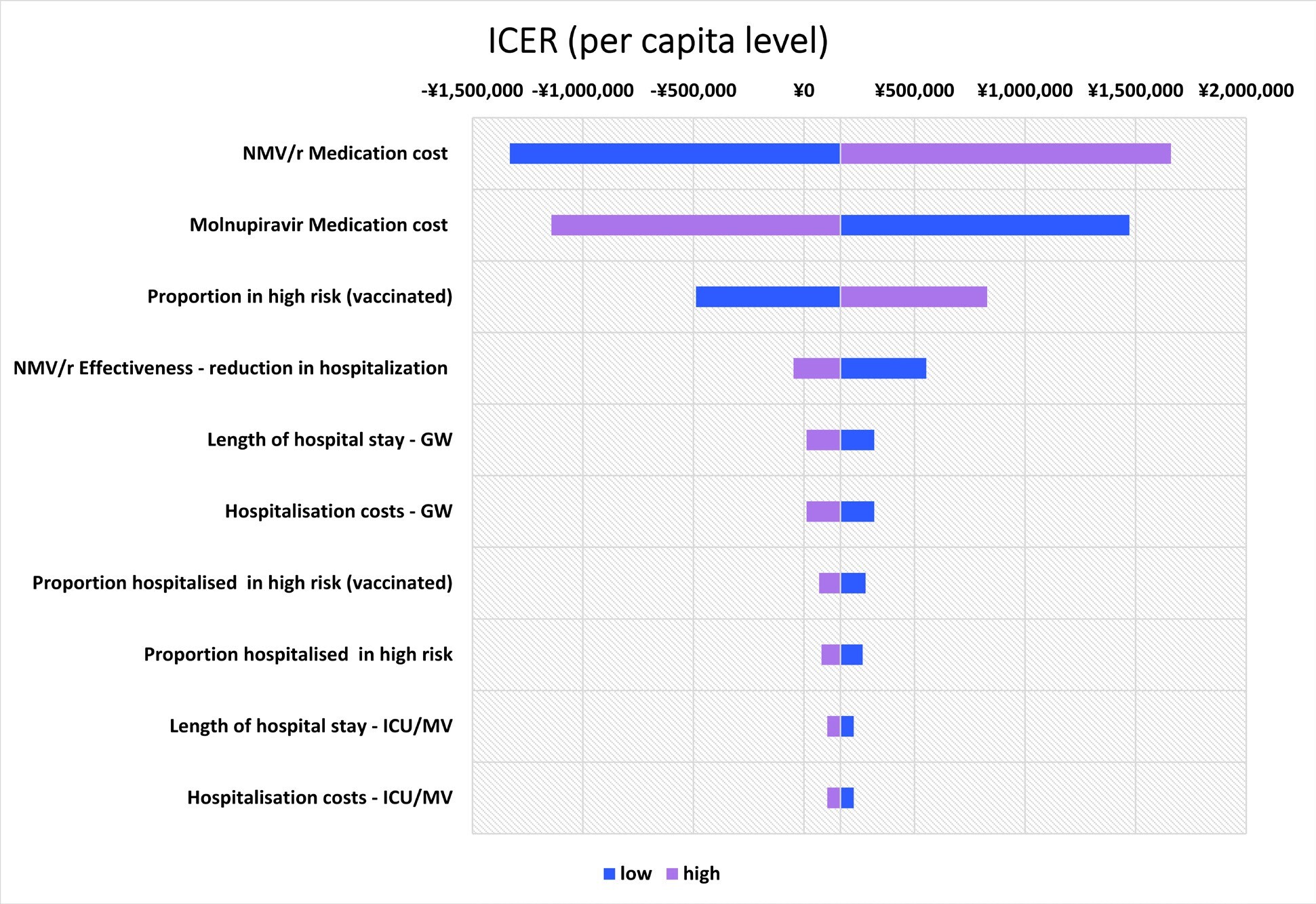1316x904 pixels.
Task: Click the NMV/r Medication cost axis label
Action: [345, 154]
